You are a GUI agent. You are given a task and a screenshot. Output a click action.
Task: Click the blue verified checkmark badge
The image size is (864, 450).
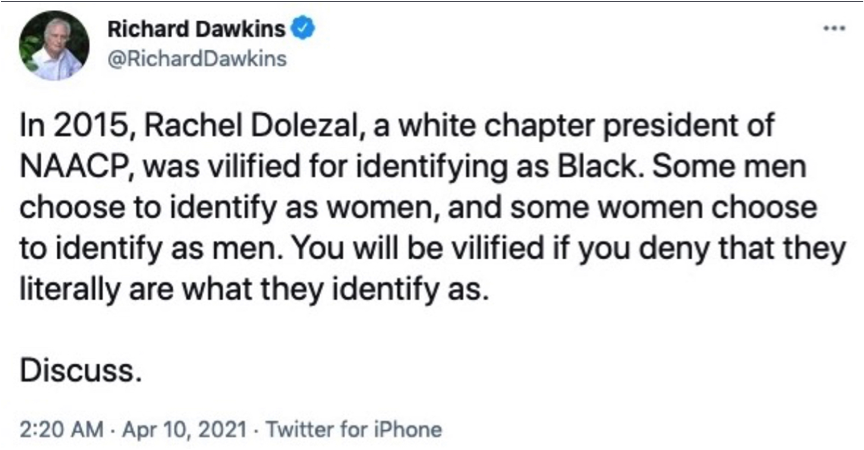[303, 29]
